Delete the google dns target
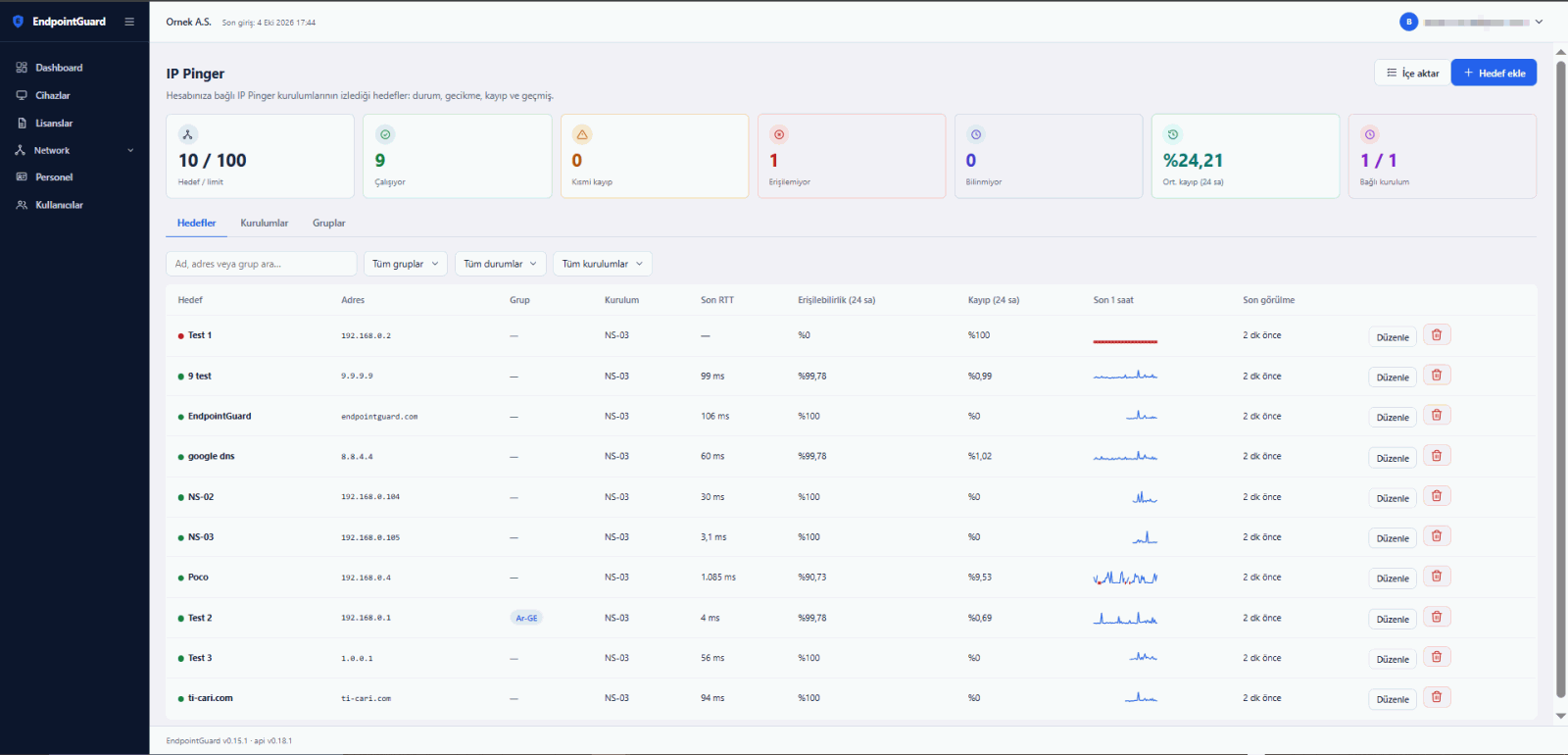 (x=1437, y=456)
